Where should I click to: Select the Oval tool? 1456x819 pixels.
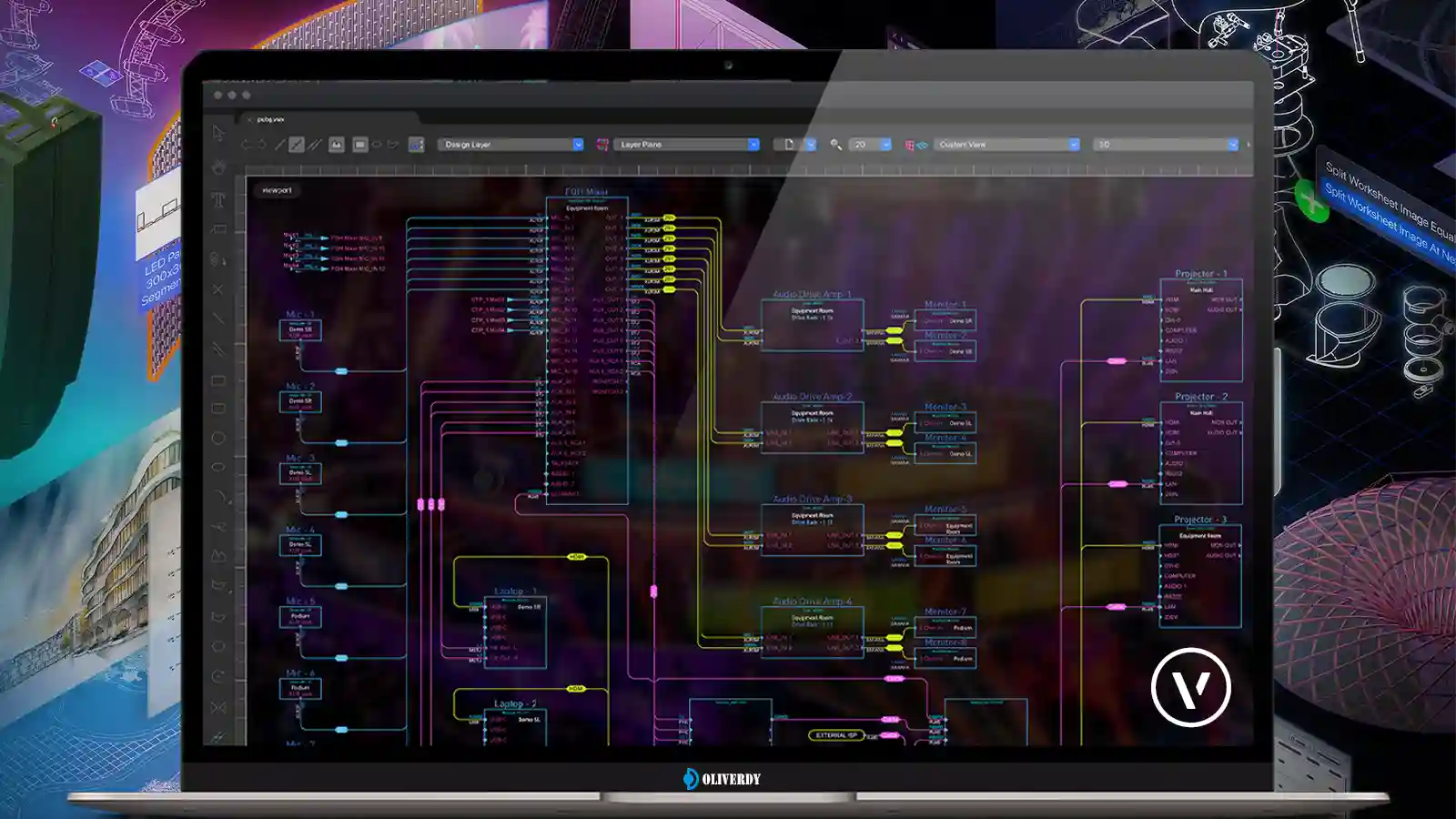(218, 468)
